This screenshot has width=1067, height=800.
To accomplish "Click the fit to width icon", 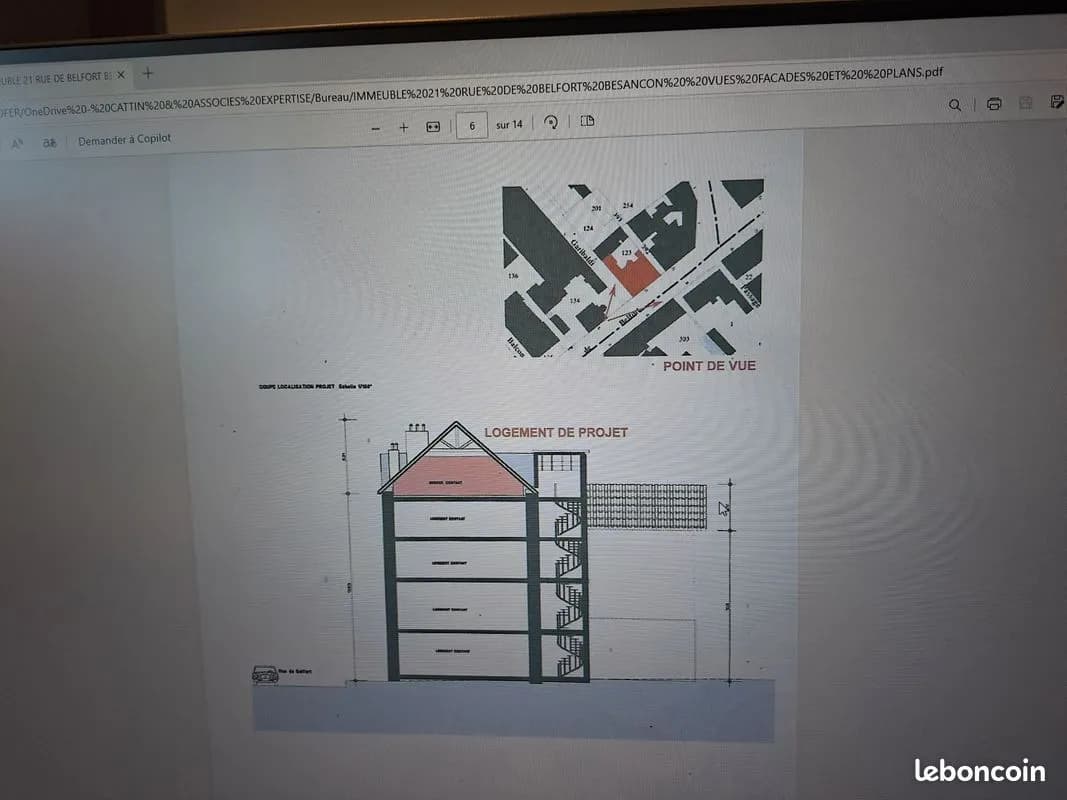I will [433, 127].
